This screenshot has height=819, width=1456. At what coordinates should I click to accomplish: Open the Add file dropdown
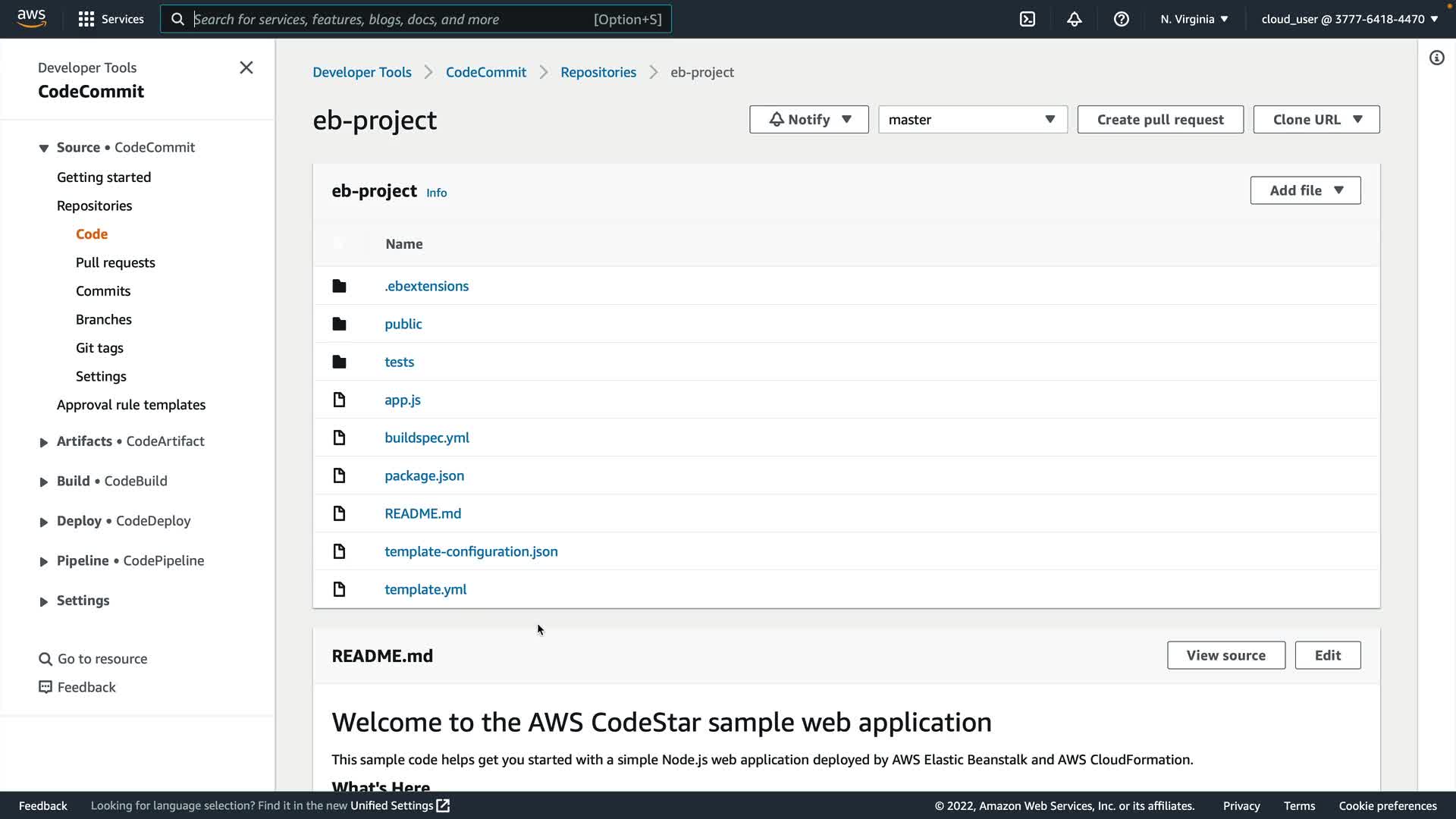(1305, 190)
